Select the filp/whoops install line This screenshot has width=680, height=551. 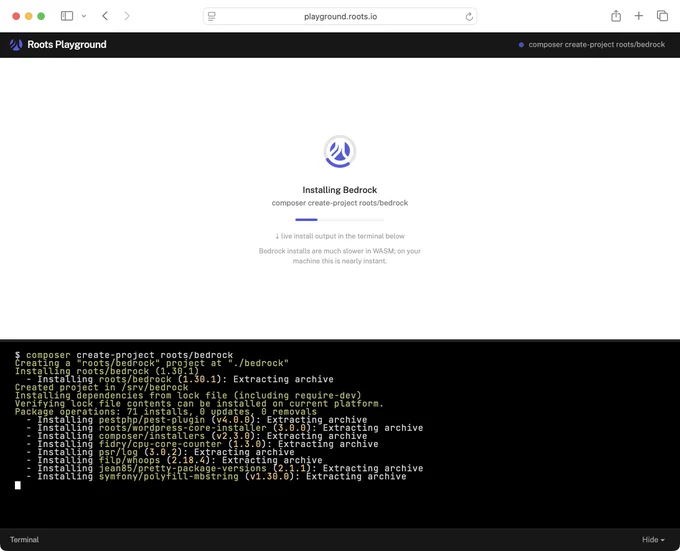click(174, 460)
